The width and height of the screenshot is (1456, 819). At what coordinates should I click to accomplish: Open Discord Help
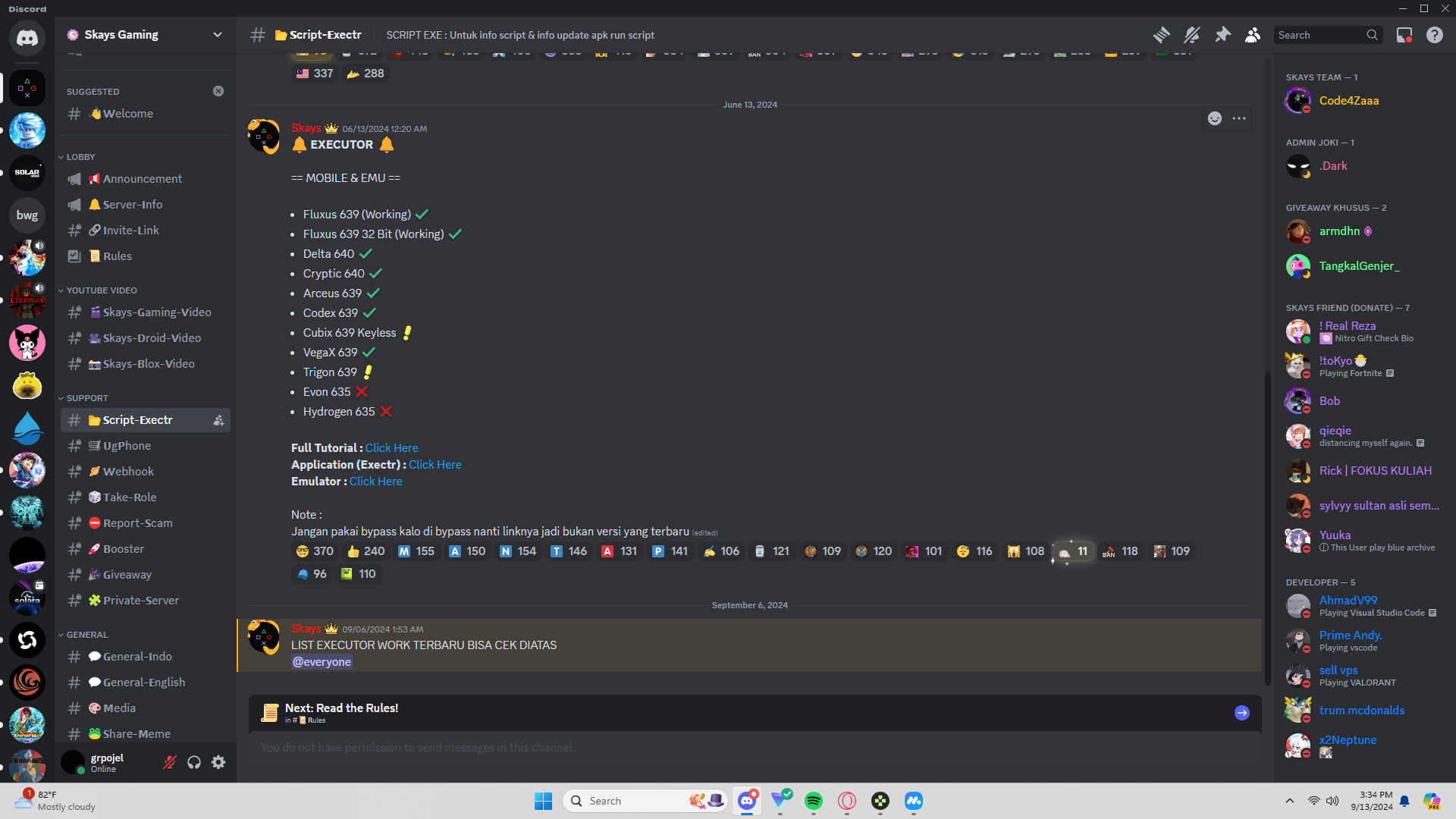(x=1435, y=35)
